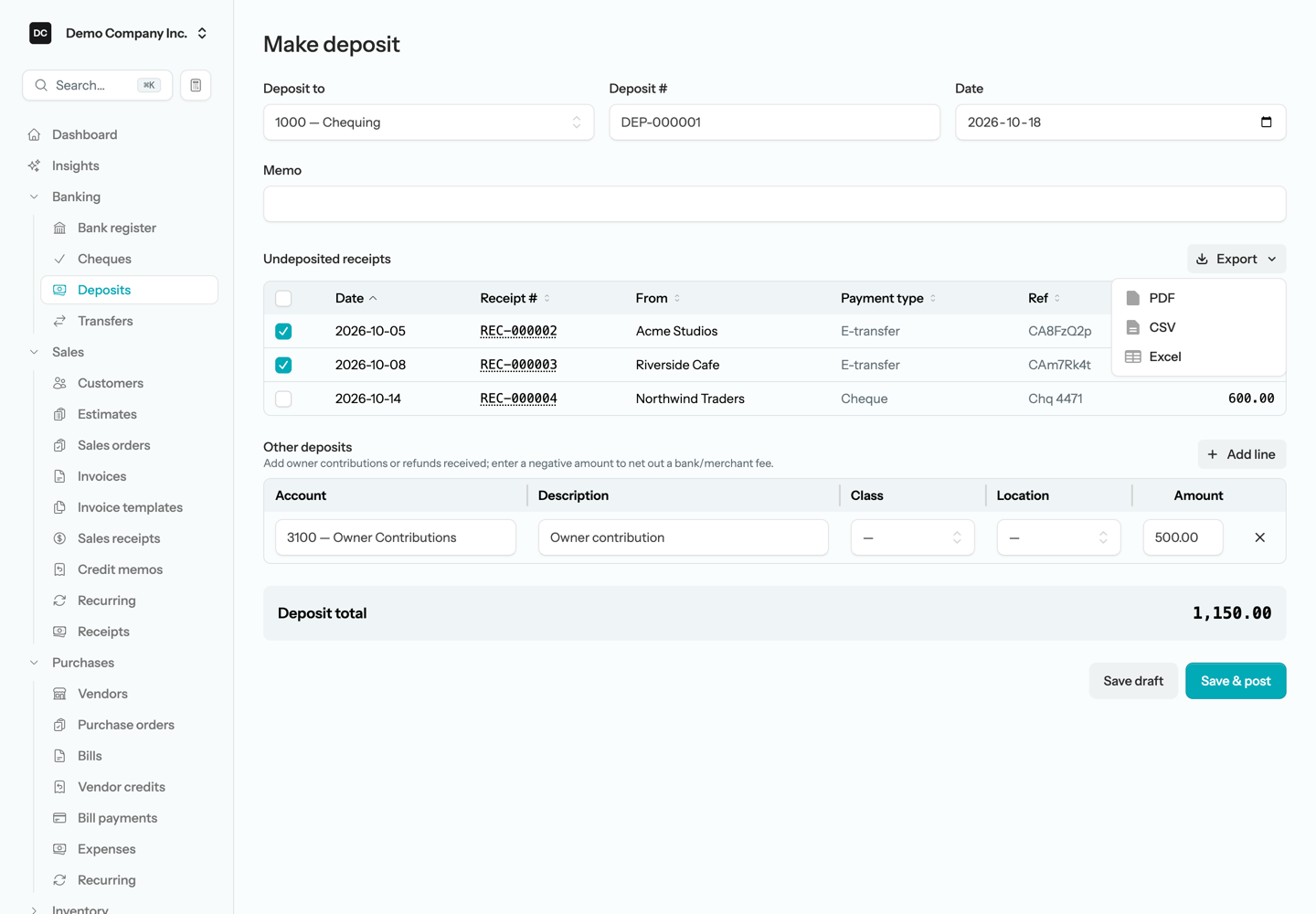The height and width of the screenshot is (914, 1316).
Task: Choose PDF from the Export menu
Action: [1199, 298]
